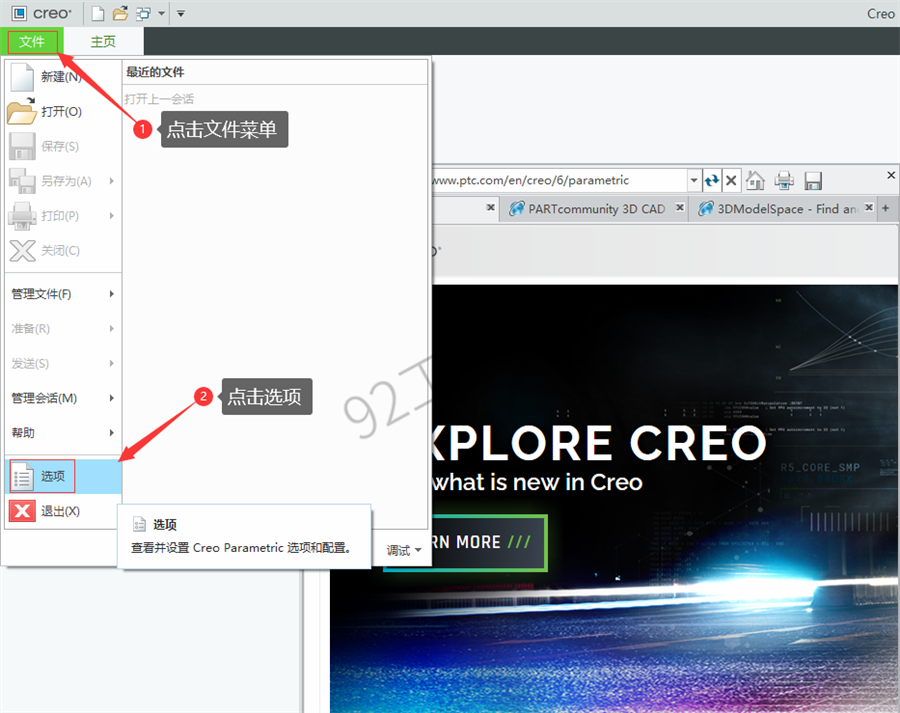Screen dimensions: 900x713
Task: Select 打开(O) from the file menu
Action: 63,111
